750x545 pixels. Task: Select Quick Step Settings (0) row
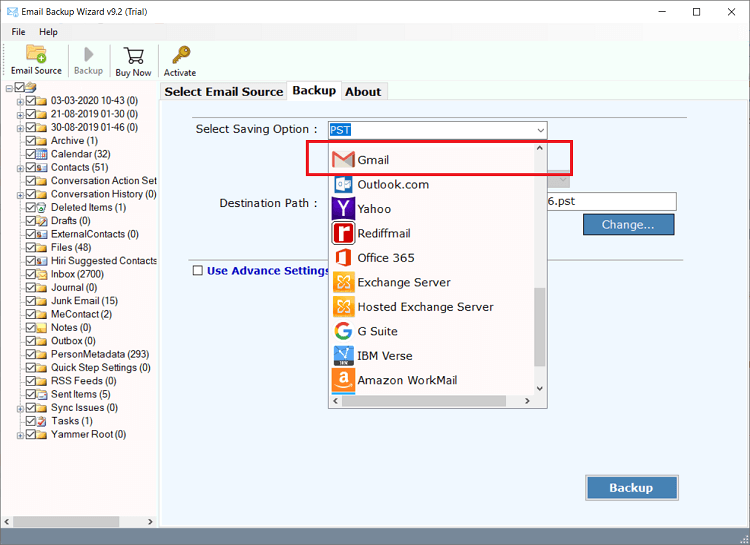point(101,367)
